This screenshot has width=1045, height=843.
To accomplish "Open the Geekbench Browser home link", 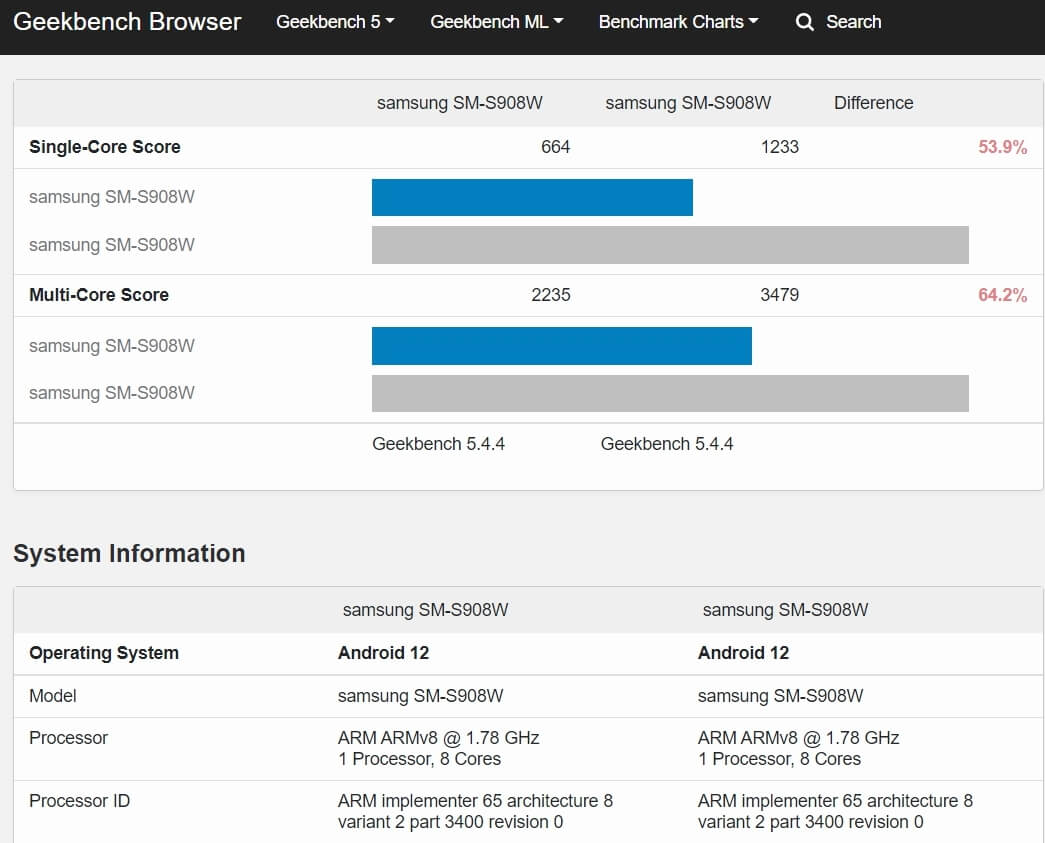I will (127, 21).
